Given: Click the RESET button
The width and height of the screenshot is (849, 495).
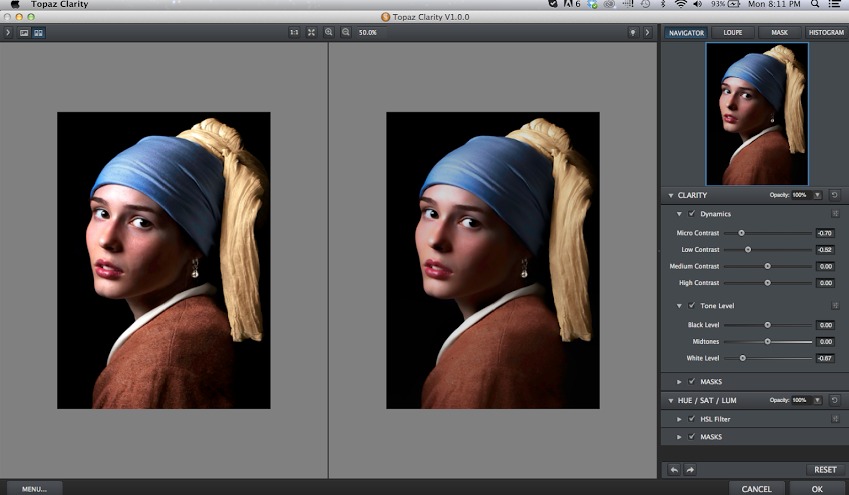Looking at the screenshot, I should (x=825, y=470).
